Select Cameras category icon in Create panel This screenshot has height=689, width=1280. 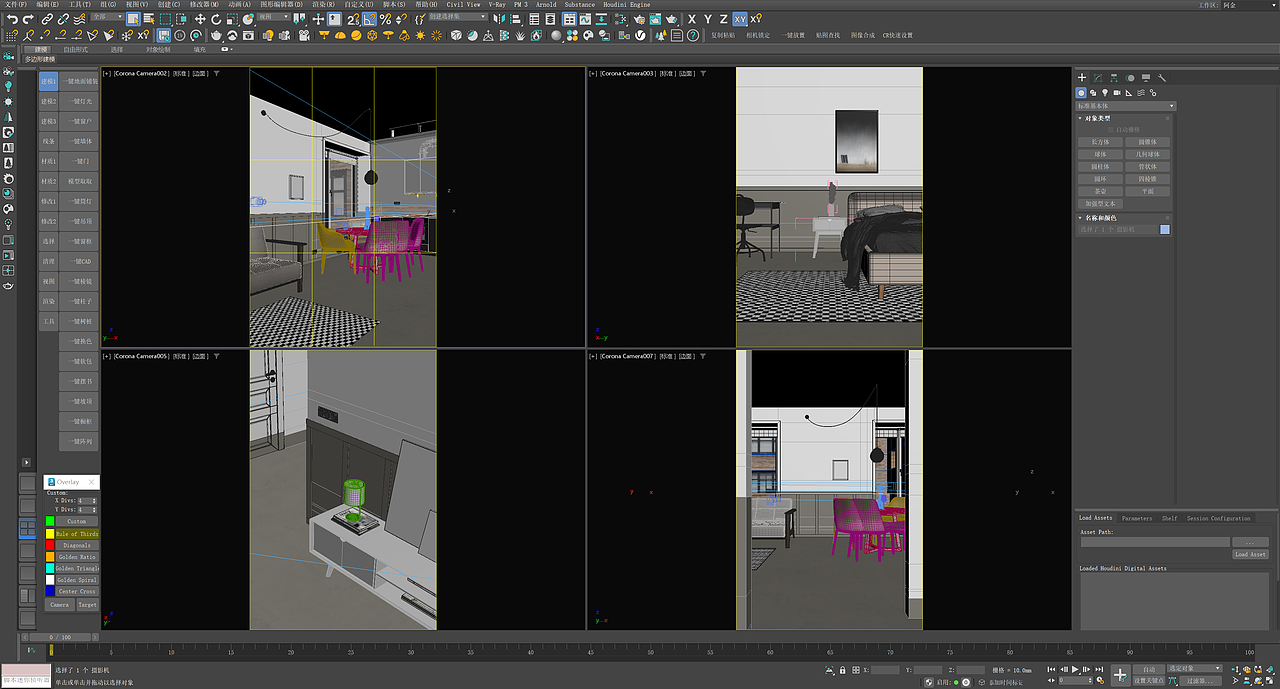coord(1117,92)
